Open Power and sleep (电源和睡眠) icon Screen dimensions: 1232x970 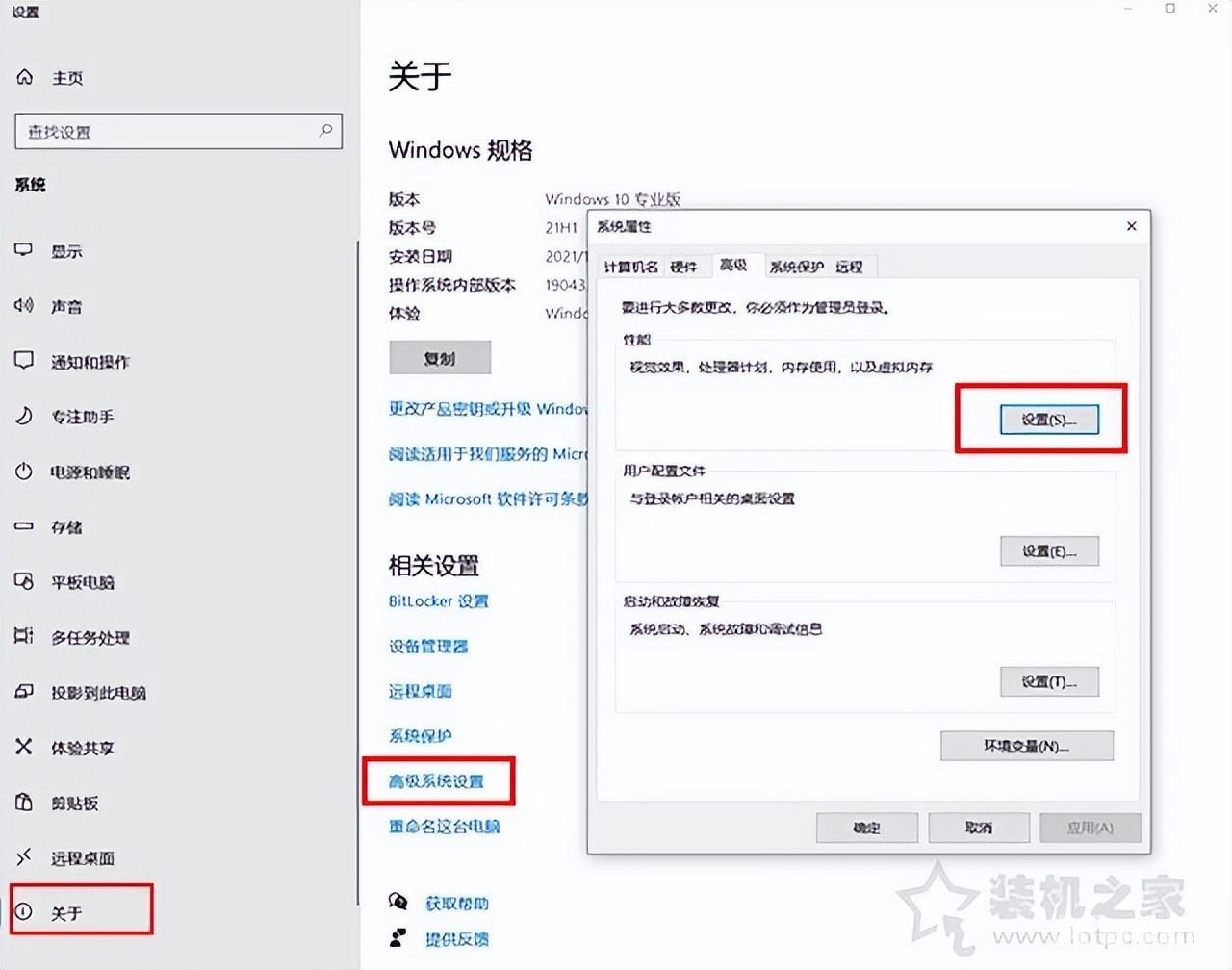coord(24,472)
